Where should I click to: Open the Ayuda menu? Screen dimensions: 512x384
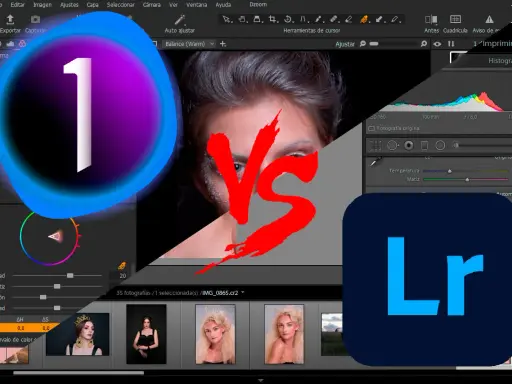tap(223, 5)
